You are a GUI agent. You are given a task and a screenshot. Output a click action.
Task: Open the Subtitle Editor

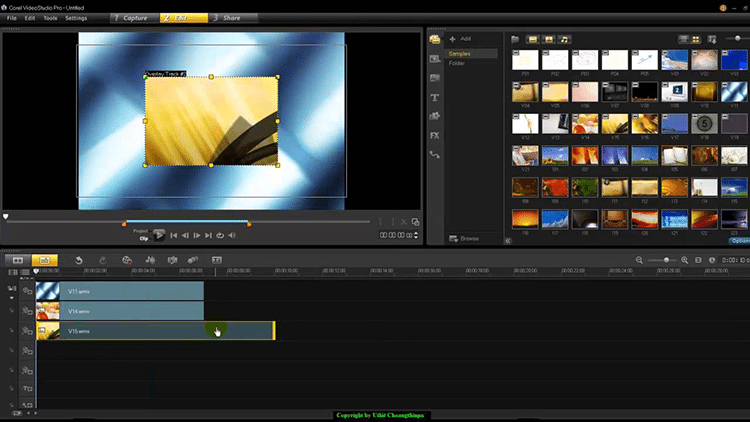coord(217,260)
